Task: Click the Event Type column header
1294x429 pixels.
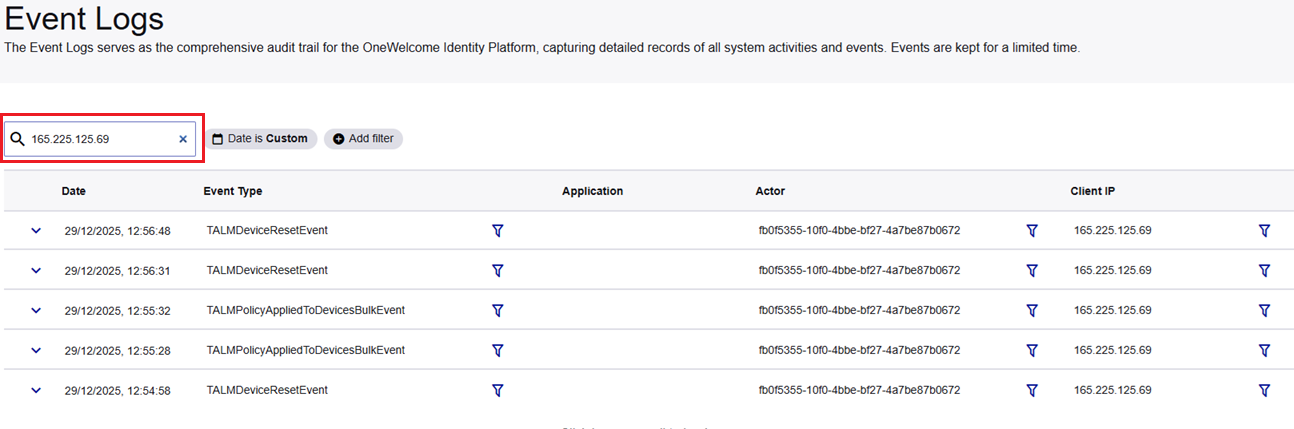Action: tap(232, 191)
